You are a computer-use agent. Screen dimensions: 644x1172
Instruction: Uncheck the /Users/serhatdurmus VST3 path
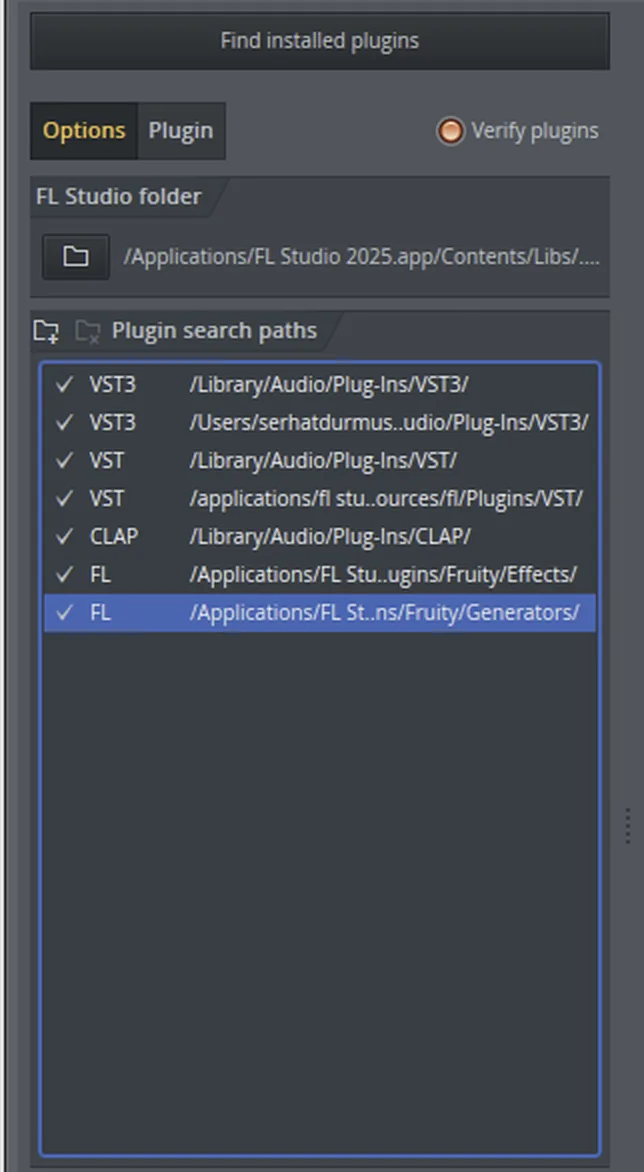click(65, 422)
